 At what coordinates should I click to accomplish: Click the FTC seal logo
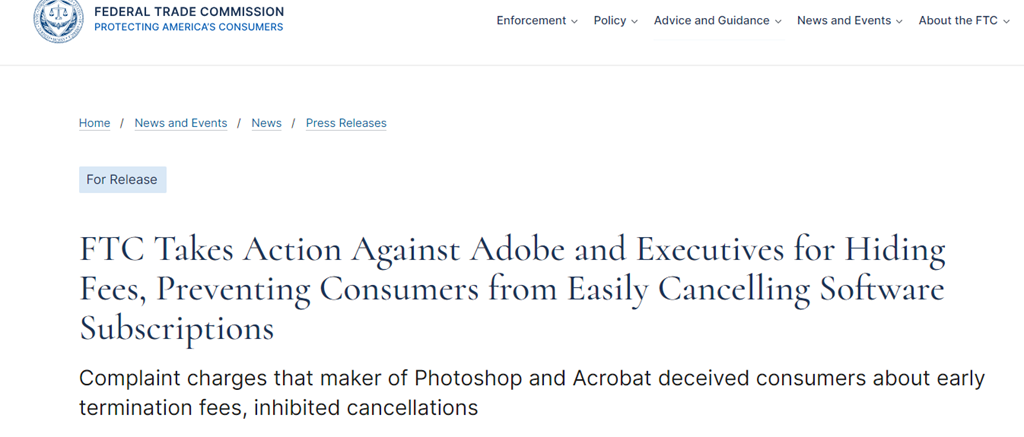[x=59, y=20]
